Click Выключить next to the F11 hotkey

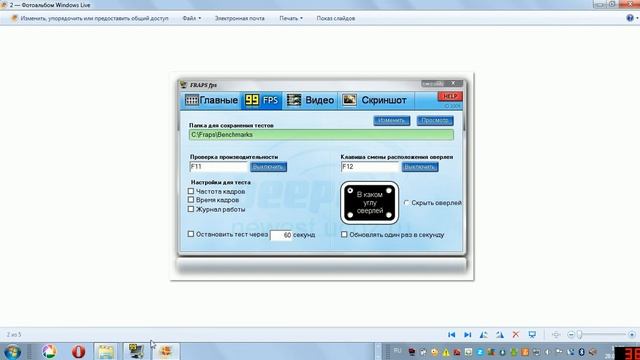pyautogui.click(x=268, y=167)
